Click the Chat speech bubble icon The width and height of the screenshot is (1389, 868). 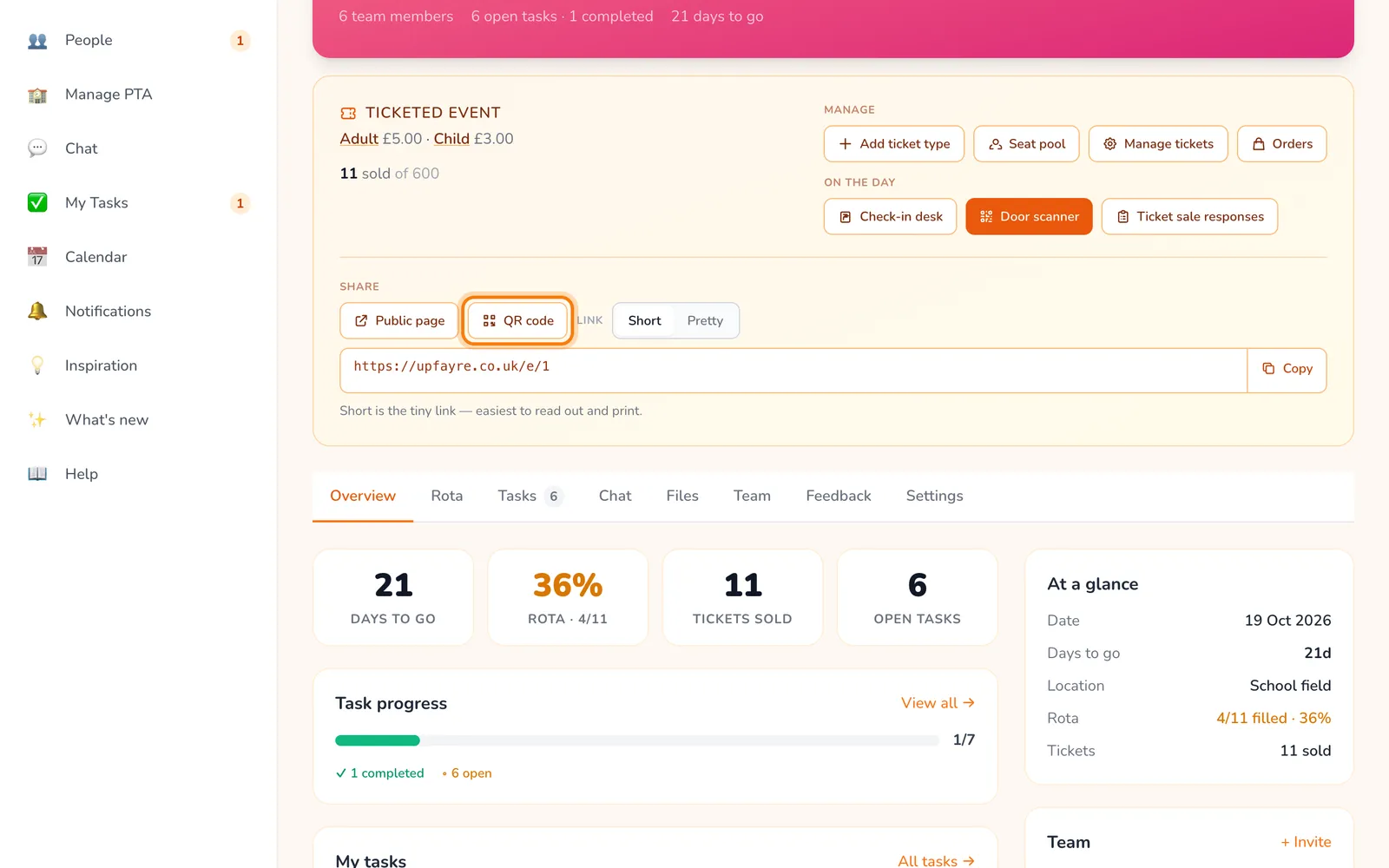pyautogui.click(x=37, y=148)
